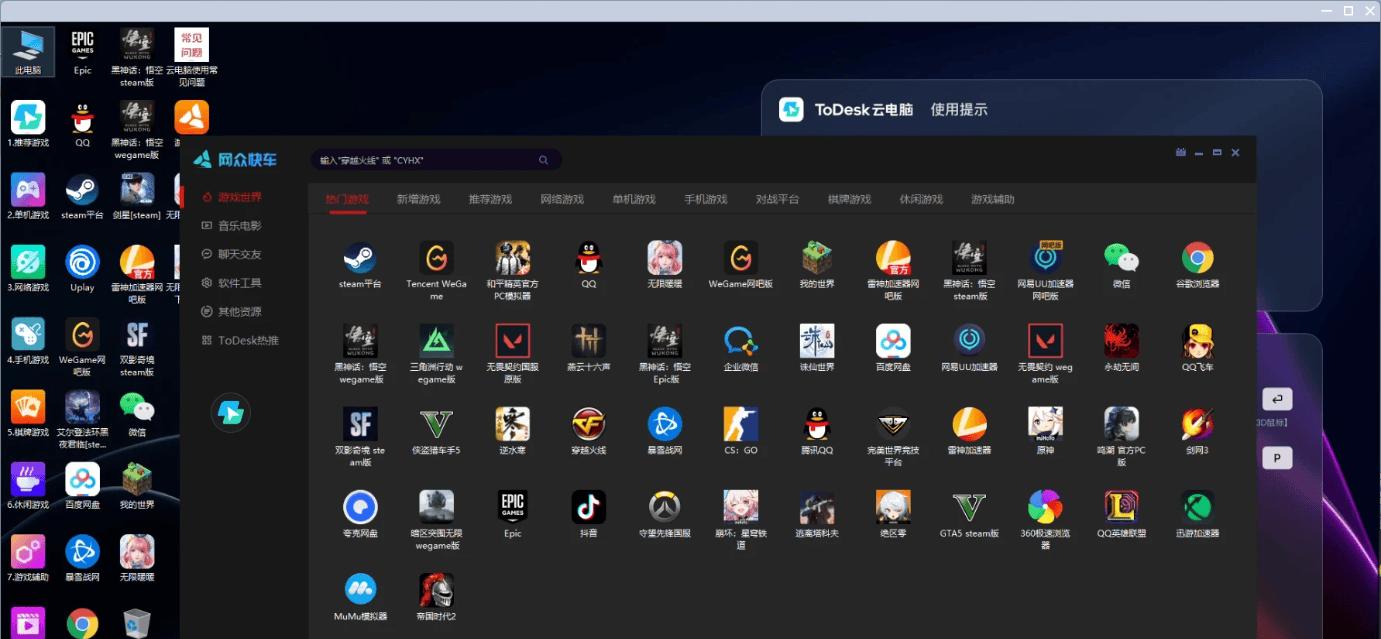Launch CS：GO game icon
The width and height of the screenshot is (1381, 639).
click(741, 424)
